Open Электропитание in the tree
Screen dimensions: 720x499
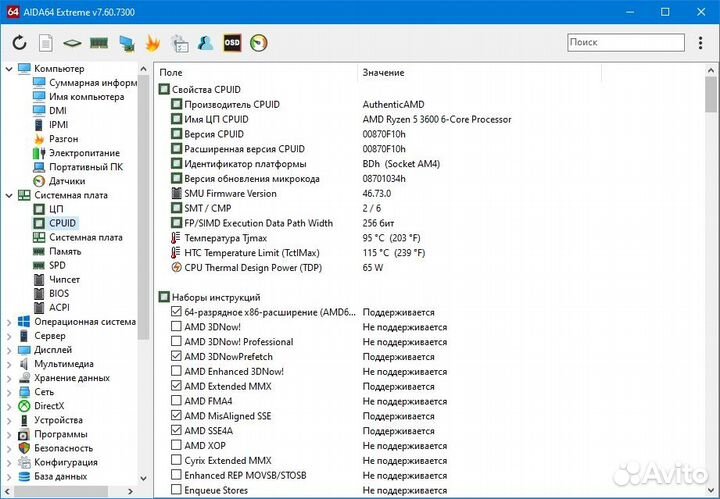coord(76,153)
